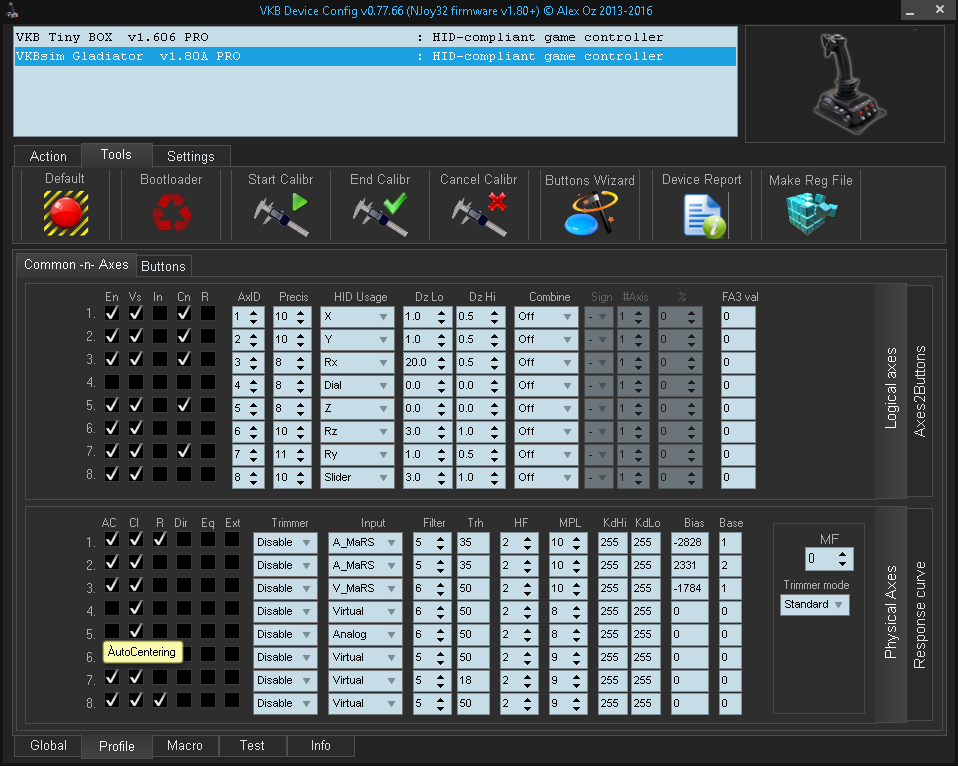Viewport: 958px width, 767px height.
Task: Start calibration with the Start Calibr icon
Action: pyautogui.click(x=280, y=212)
